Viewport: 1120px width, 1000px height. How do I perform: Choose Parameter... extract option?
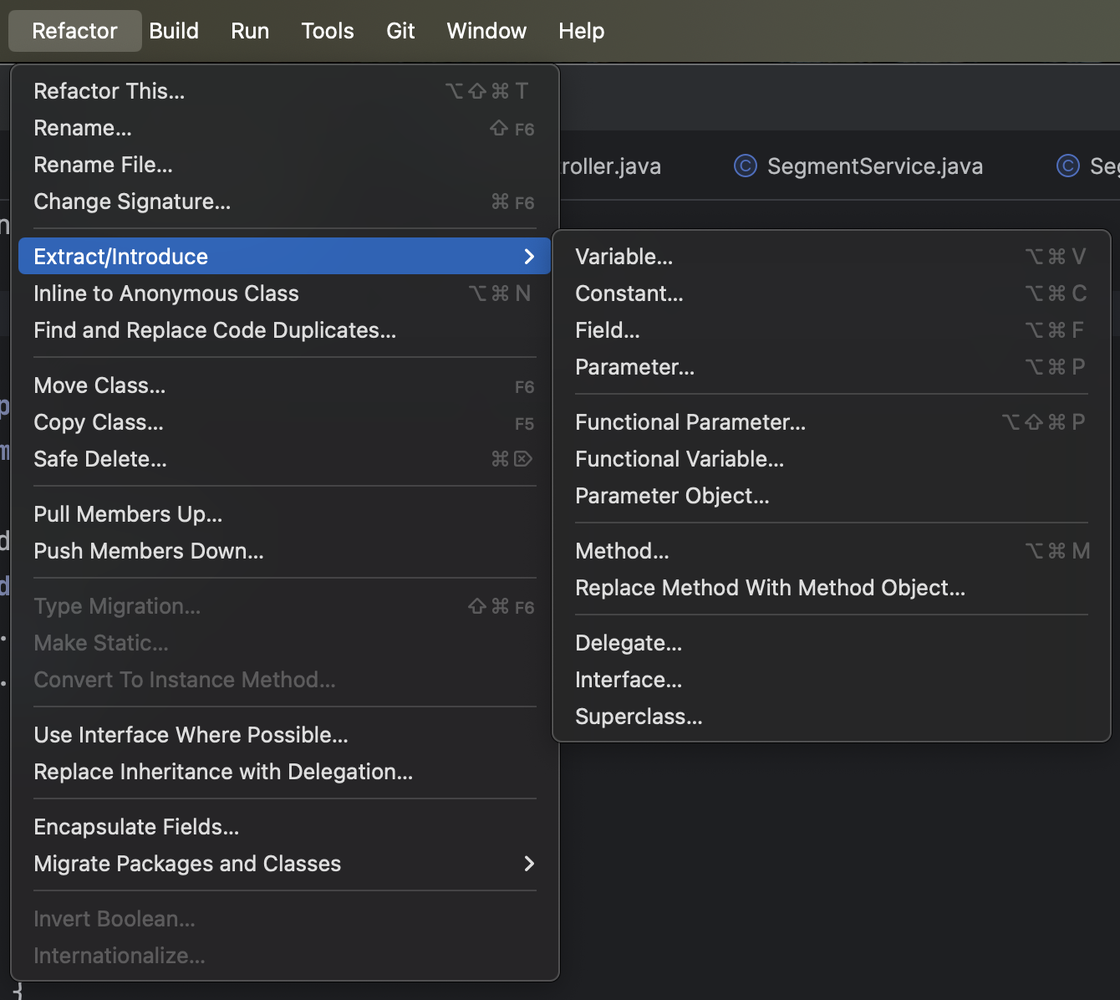pos(831,366)
